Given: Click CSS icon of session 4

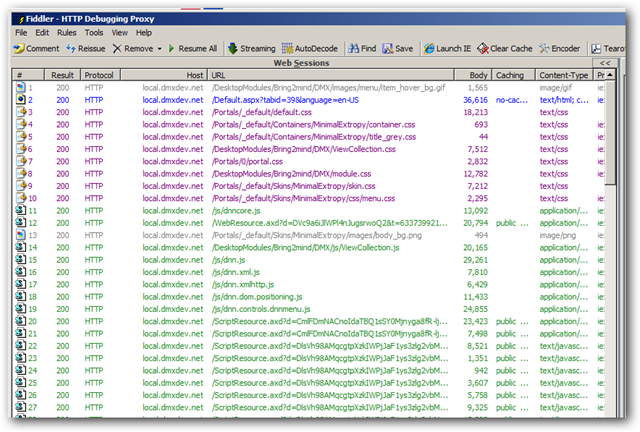Looking at the screenshot, I should [21, 124].
